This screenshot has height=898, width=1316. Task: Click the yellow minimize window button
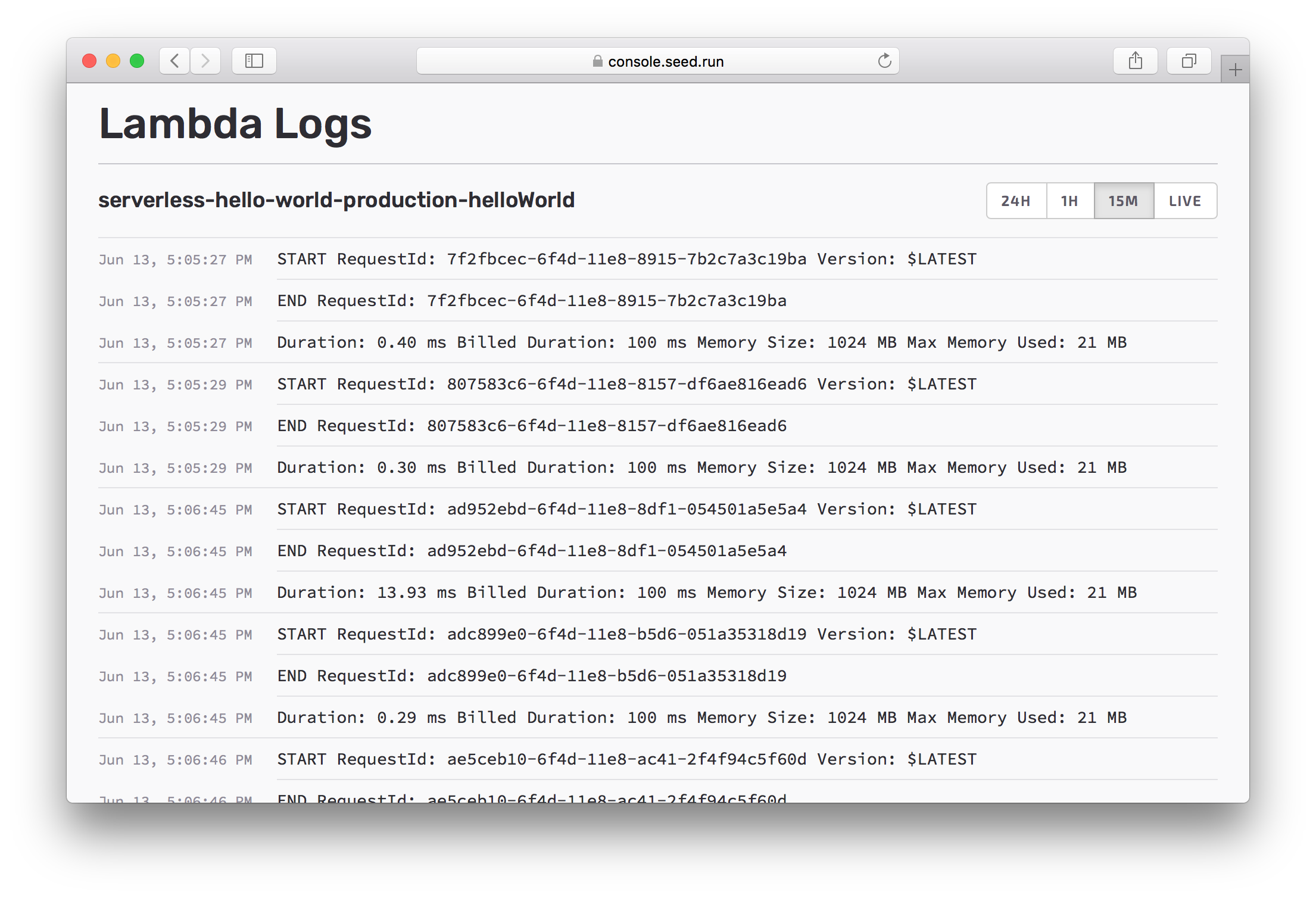tap(113, 61)
